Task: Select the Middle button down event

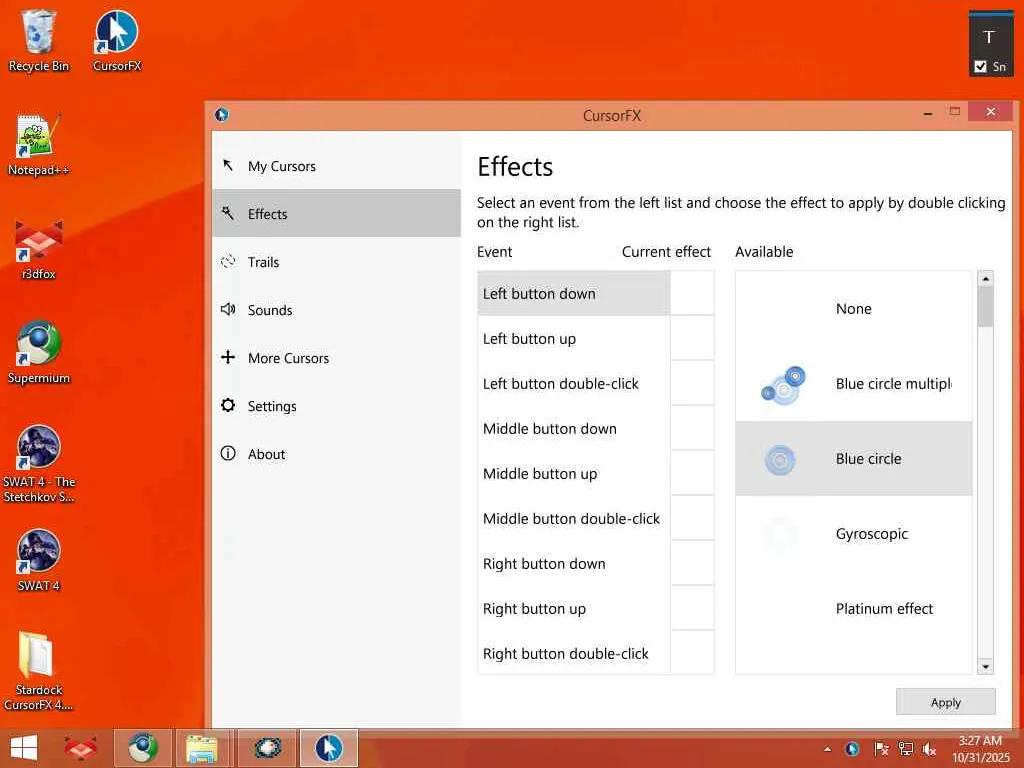Action: pyautogui.click(x=573, y=429)
